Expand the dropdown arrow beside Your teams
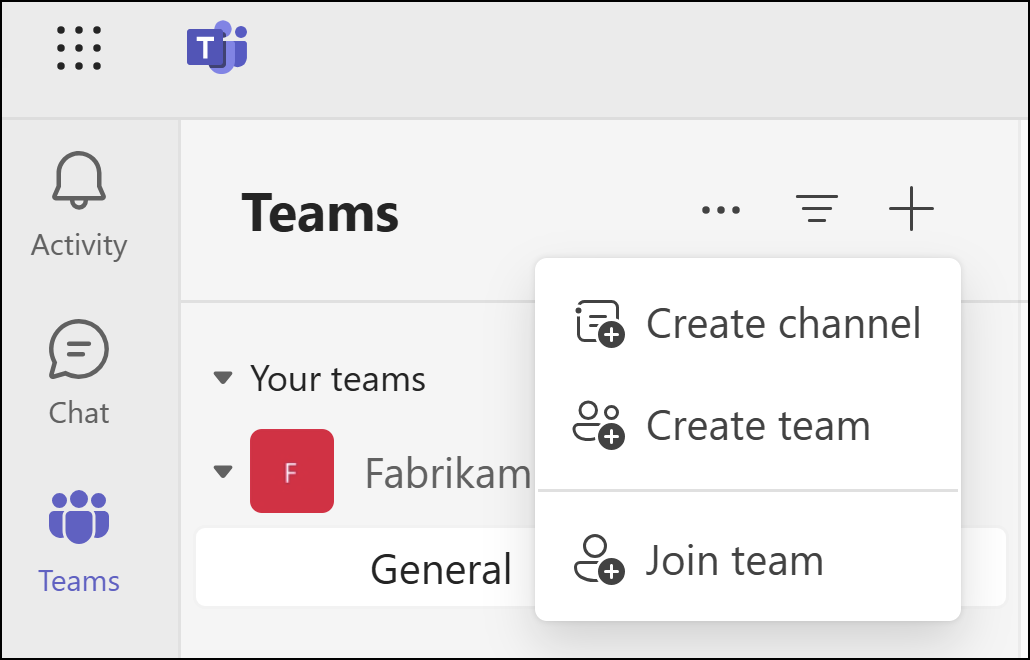Image resolution: width=1030 pixels, height=660 pixels. [222, 379]
